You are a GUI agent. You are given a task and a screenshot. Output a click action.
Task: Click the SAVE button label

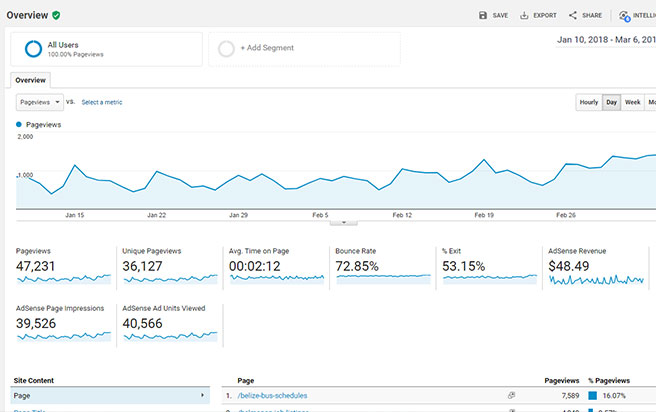coord(500,15)
